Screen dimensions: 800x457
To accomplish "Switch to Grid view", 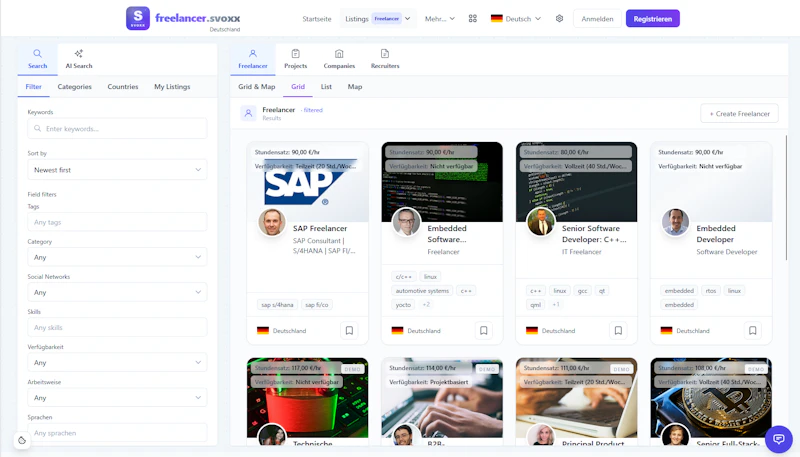I will (x=298, y=87).
